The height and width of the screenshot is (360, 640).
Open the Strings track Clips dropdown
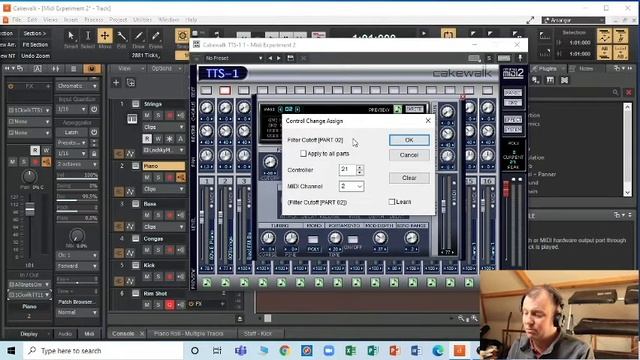[x=163, y=127]
